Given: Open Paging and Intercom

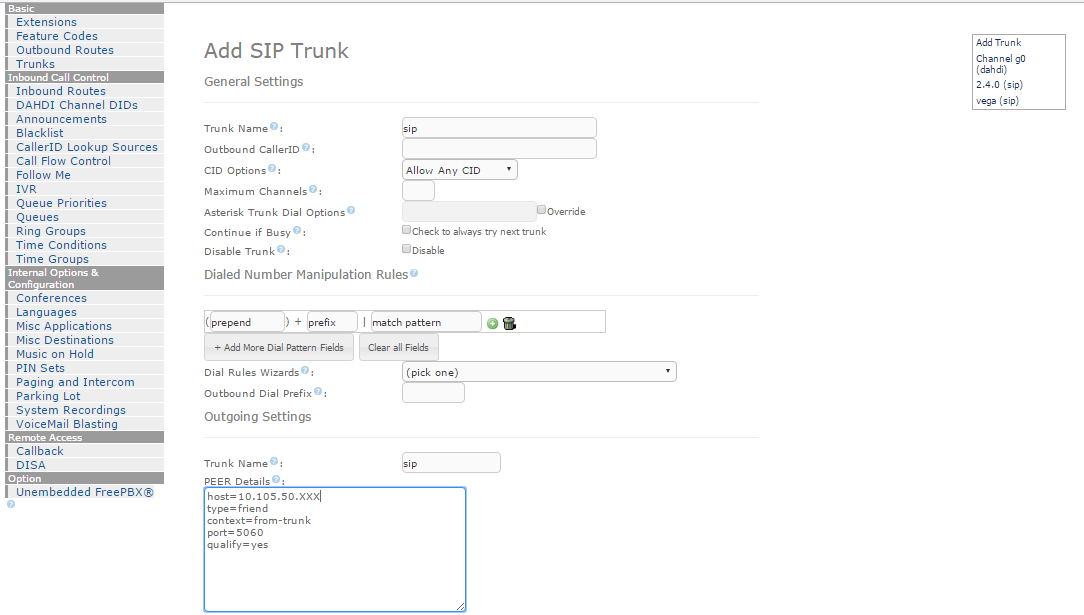Looking at the screenshot, I should [75, 381].
